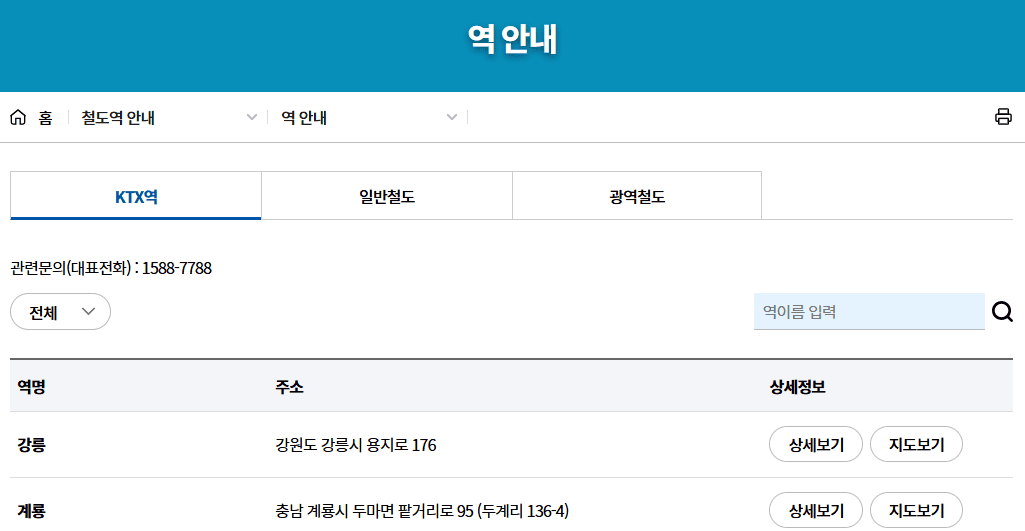Click the 계룡 station name
Image resolution: width=1025 pixels, height=531 pixels.
(x=31, y=511)
